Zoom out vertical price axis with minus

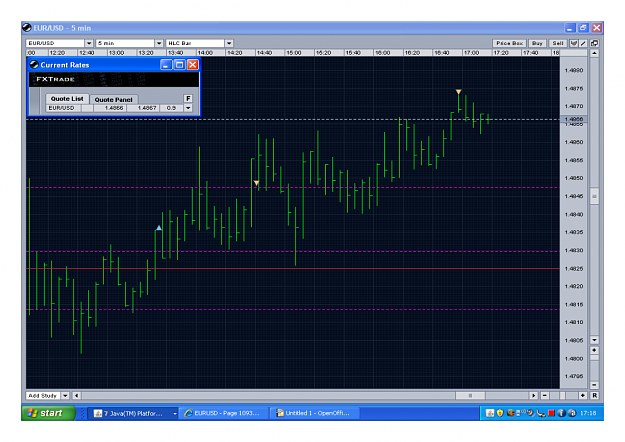[594, 385]
